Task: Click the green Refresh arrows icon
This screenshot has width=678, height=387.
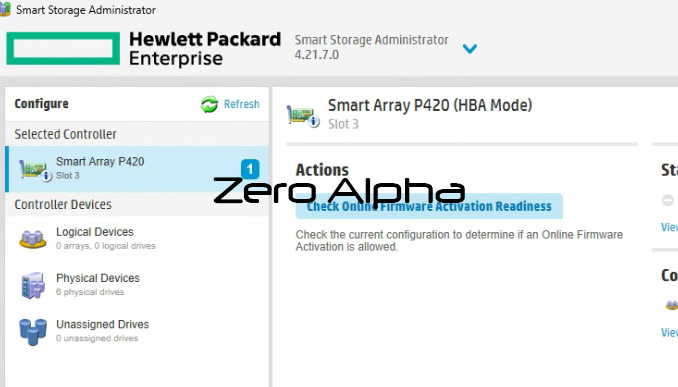Action: [210, 104]
